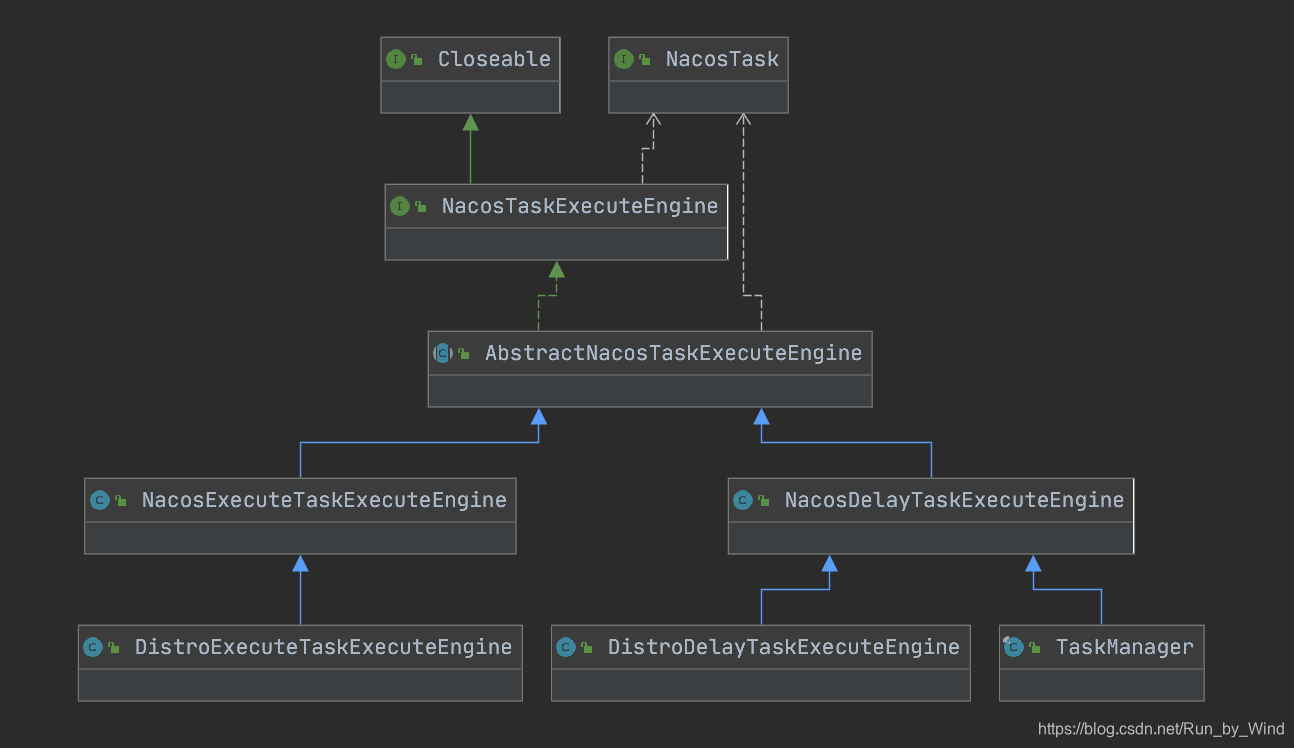Select the NacosDelayTaskExecuteEngine node label
The image size is (1294, 748).
tap(954, 500)
